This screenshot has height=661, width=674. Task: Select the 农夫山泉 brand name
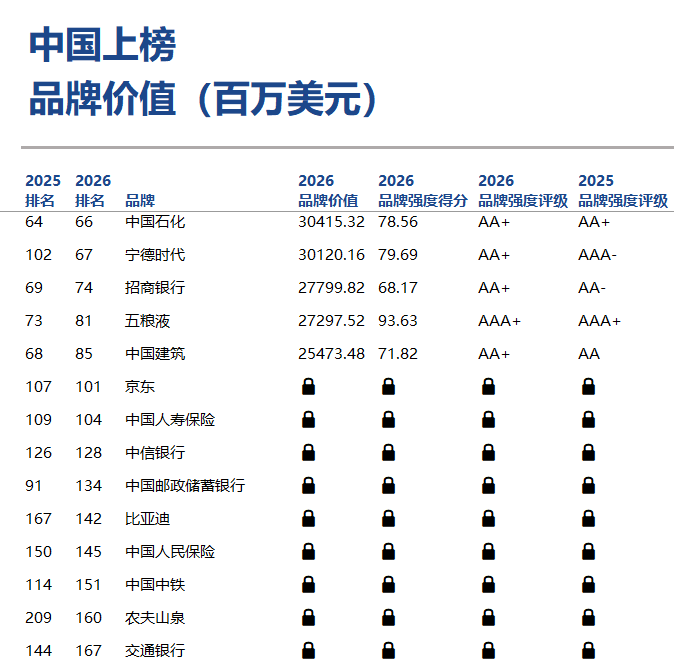coord(155,618)
